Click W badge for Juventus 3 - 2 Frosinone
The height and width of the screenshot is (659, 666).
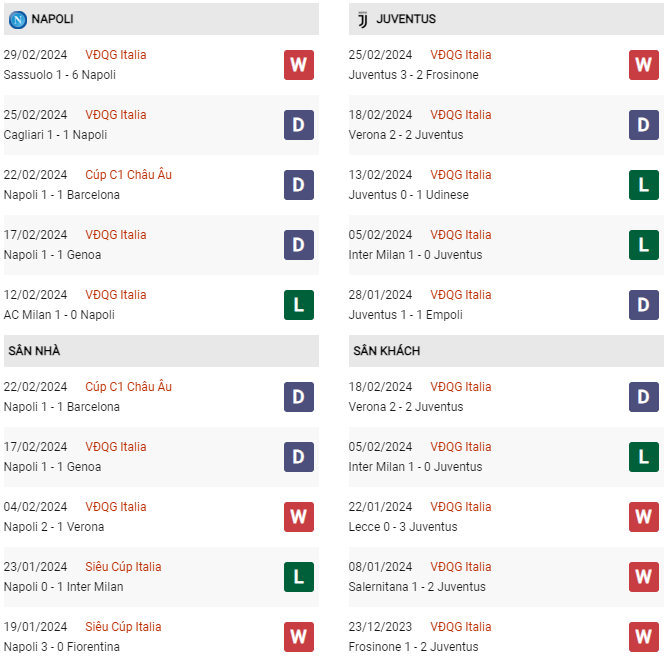click(644, 65)
